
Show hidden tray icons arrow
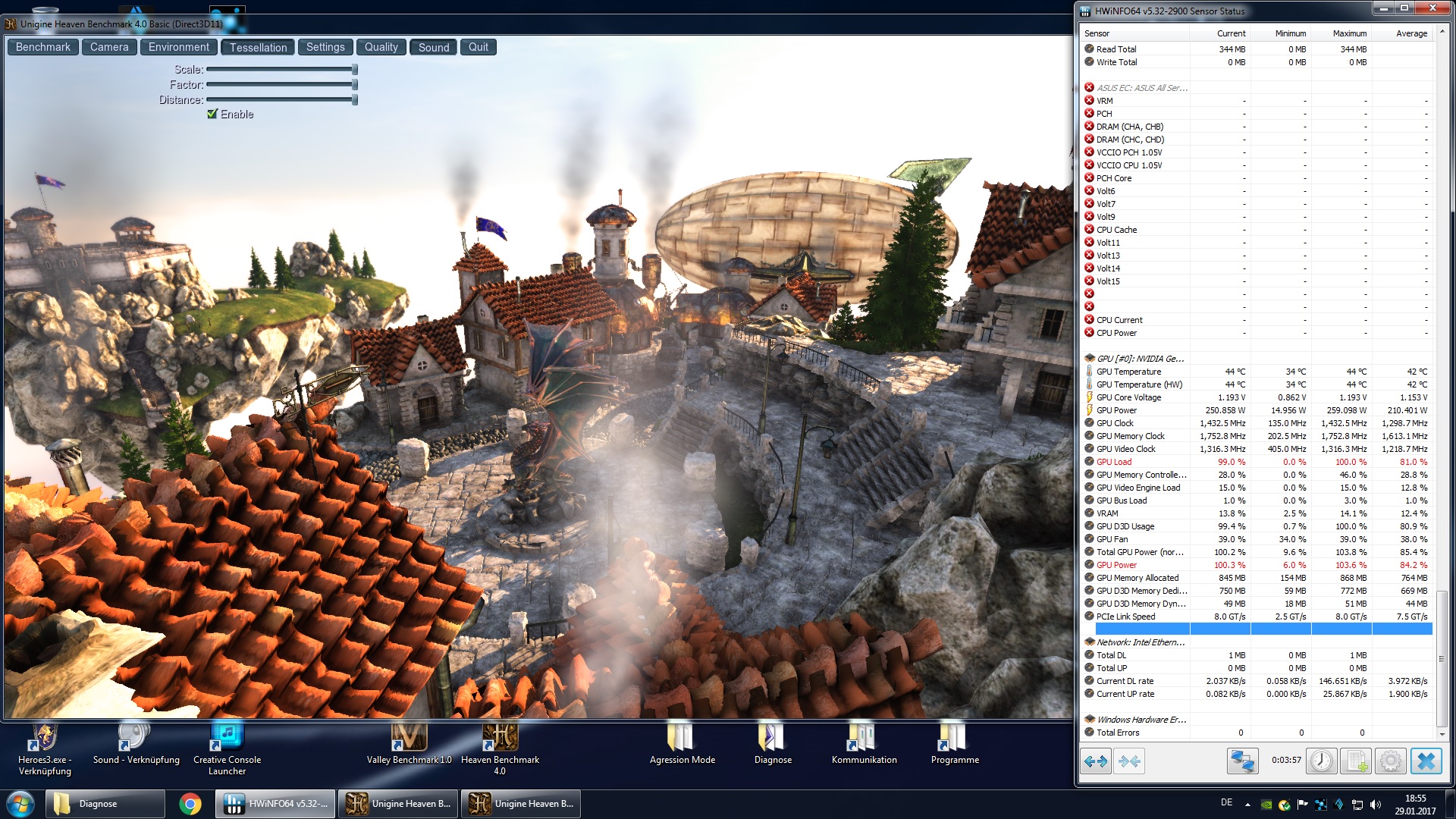(1247, 804)
